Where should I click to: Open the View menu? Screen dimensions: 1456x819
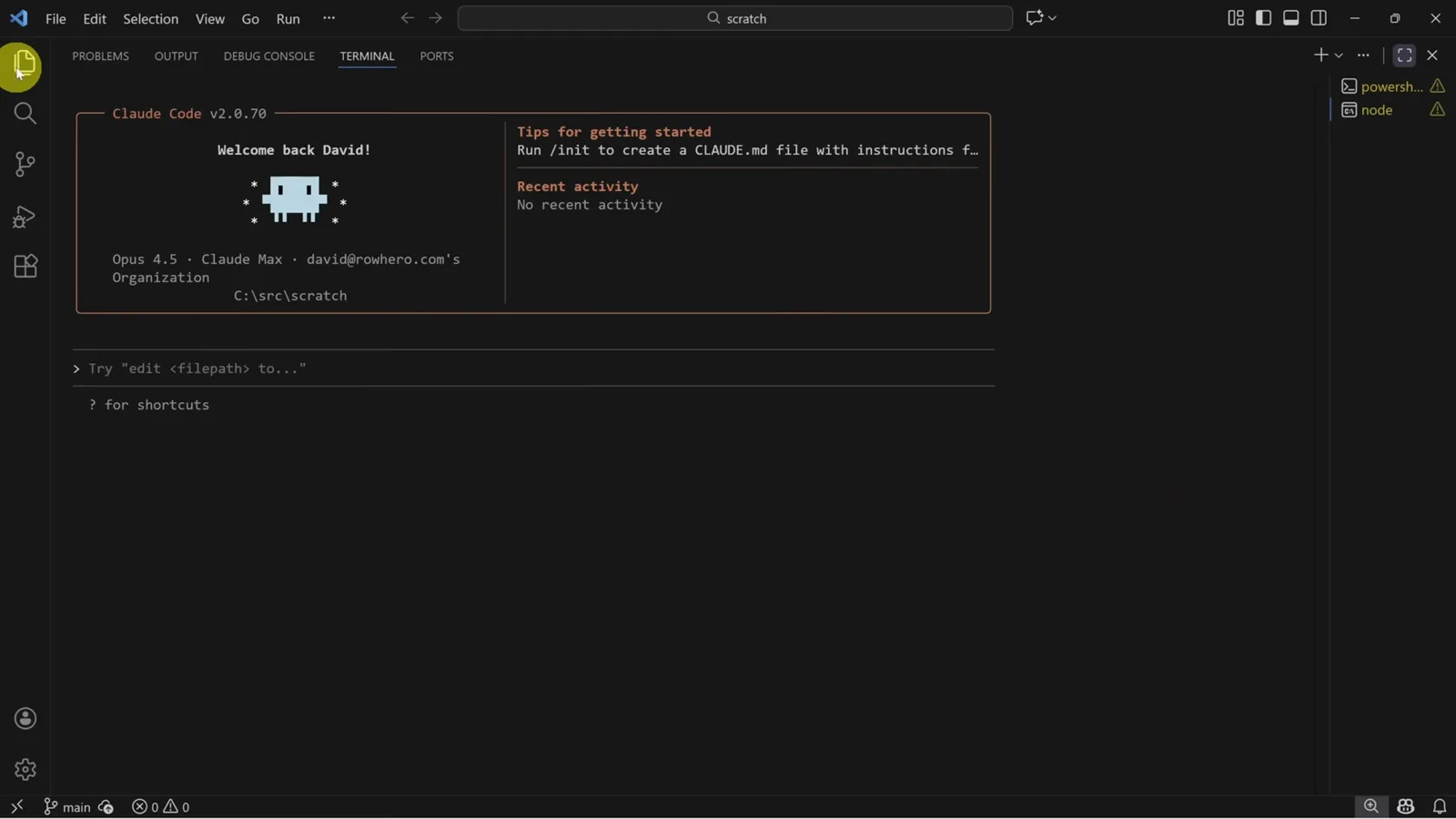click(210, 18)
